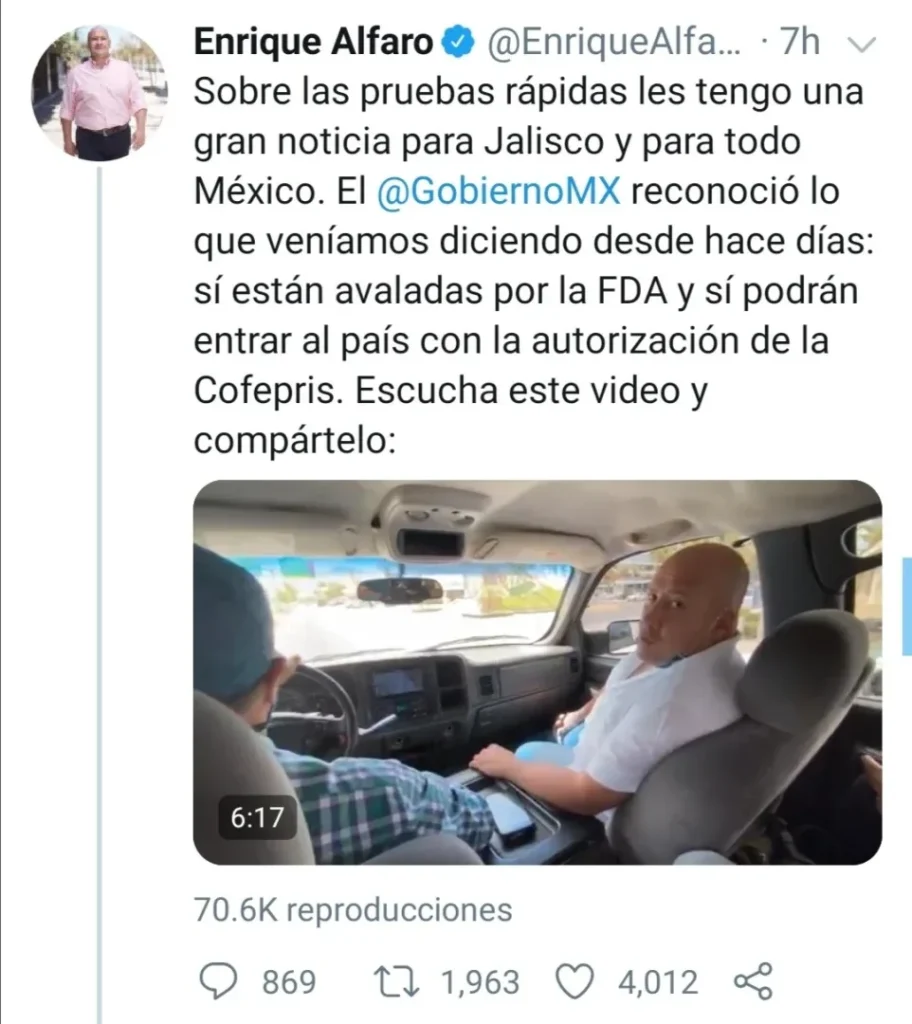Screen dimensions: 912x1024
Task: Open the @EnriqueAlfa... handle
Action: 614,42
